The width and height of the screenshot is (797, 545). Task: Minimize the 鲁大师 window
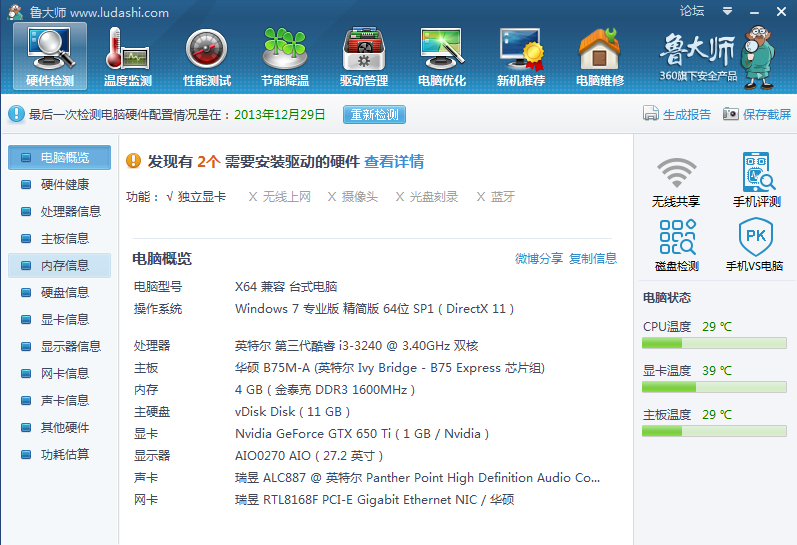tap(754, 12)
